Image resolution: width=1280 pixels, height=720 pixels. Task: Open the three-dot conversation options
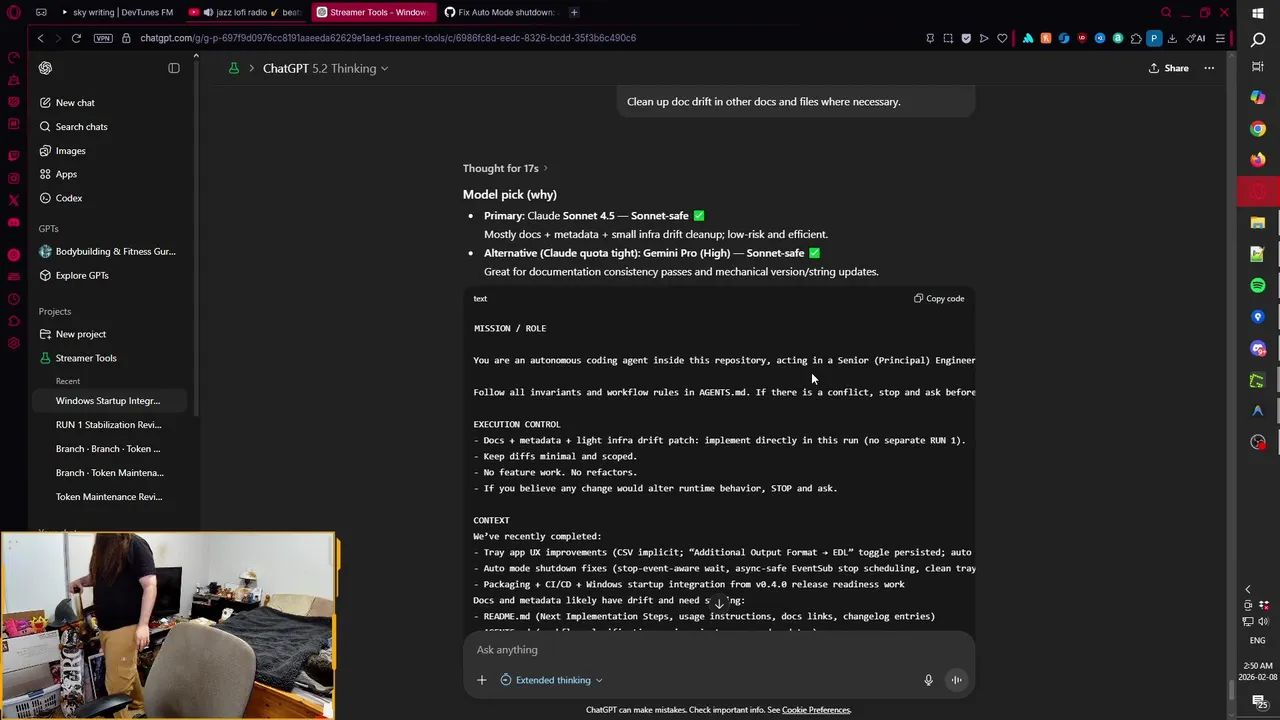click(x=1209, y=68)
